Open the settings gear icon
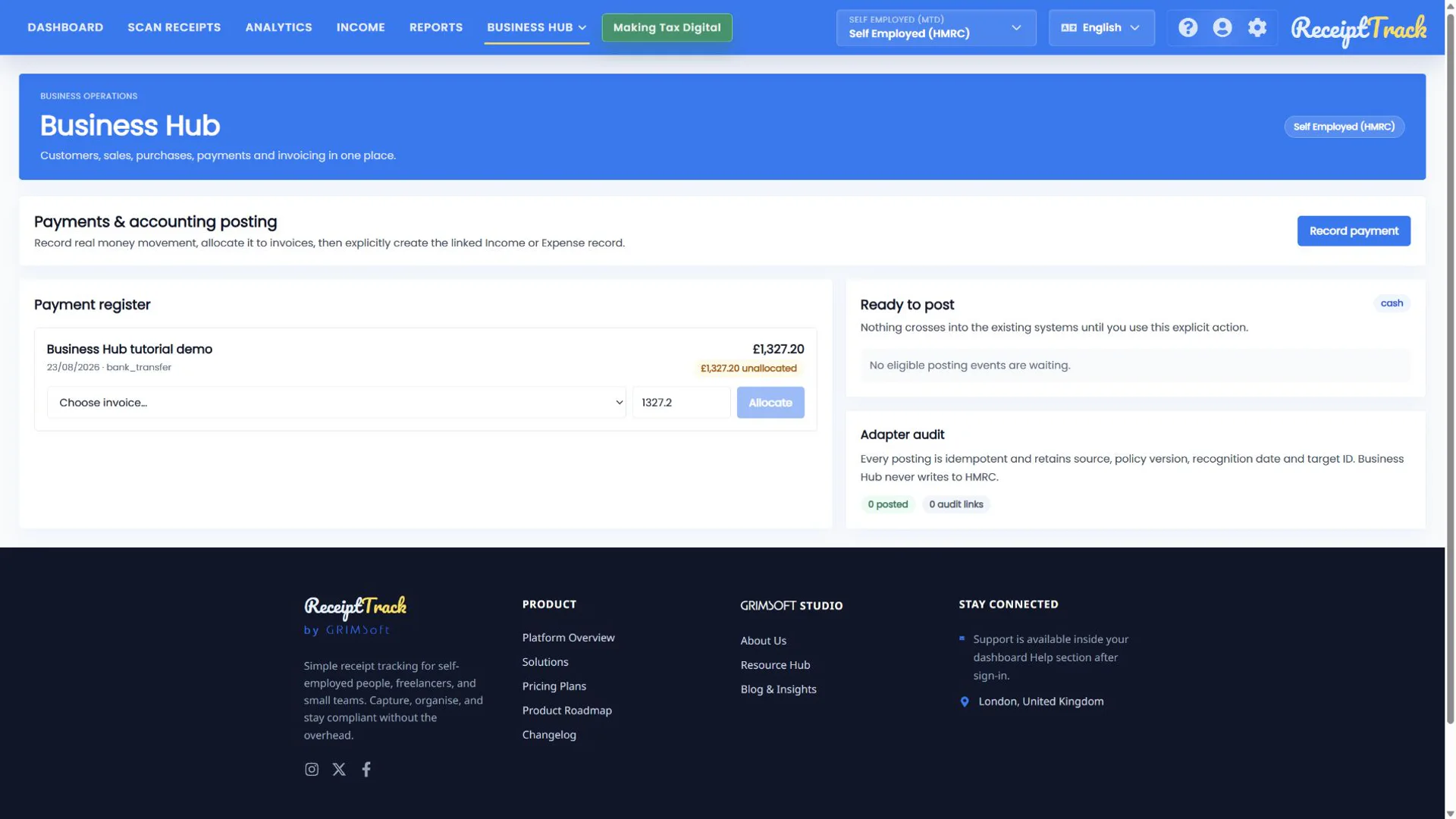1456x819 pixels. [x=1257, y=28]
